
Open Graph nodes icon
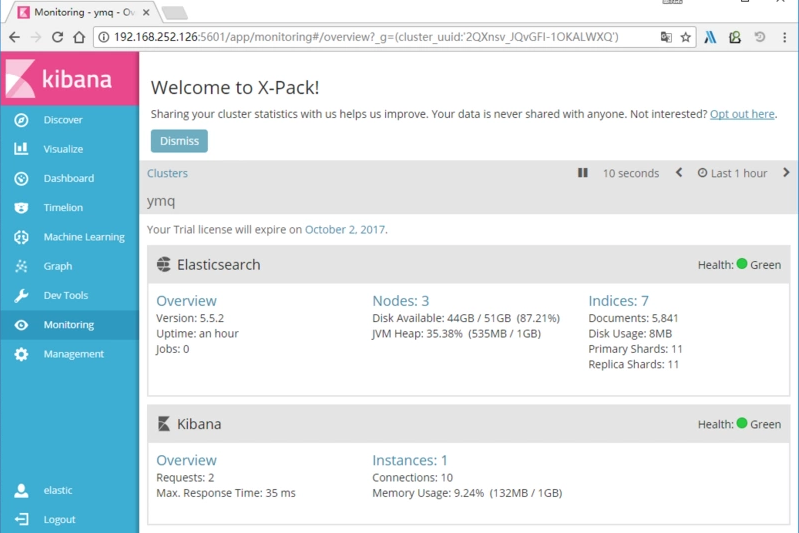[21, 266]
